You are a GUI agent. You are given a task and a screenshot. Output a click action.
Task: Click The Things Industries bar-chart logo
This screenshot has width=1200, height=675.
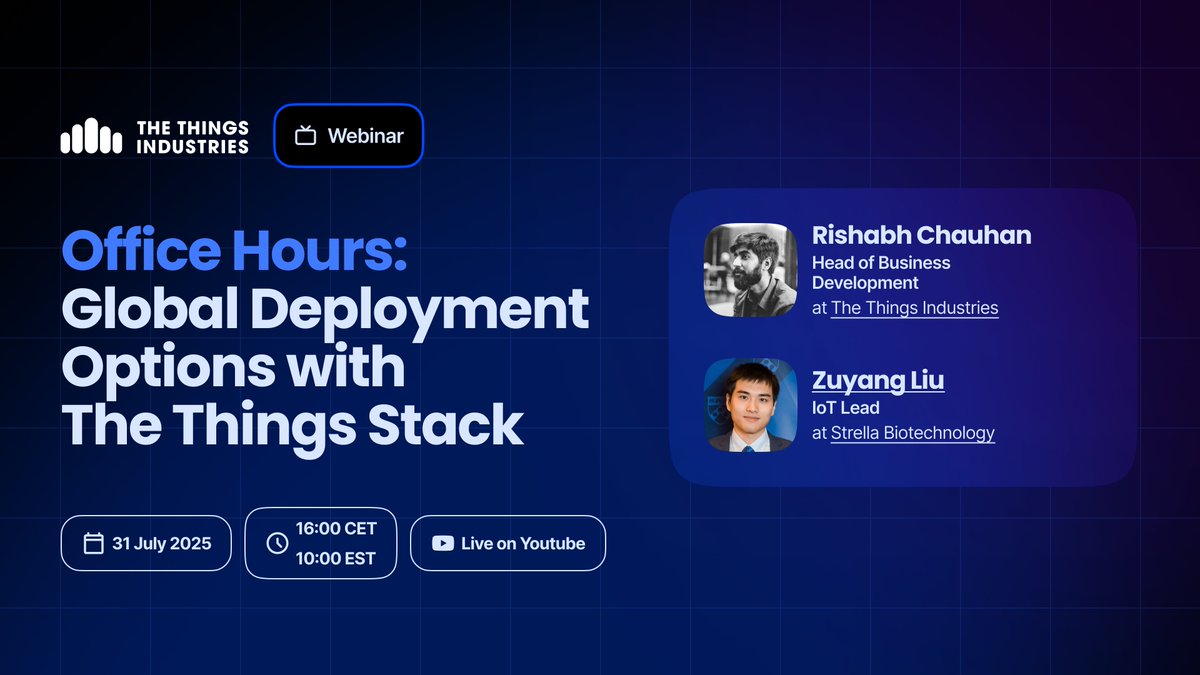[92, 136]
